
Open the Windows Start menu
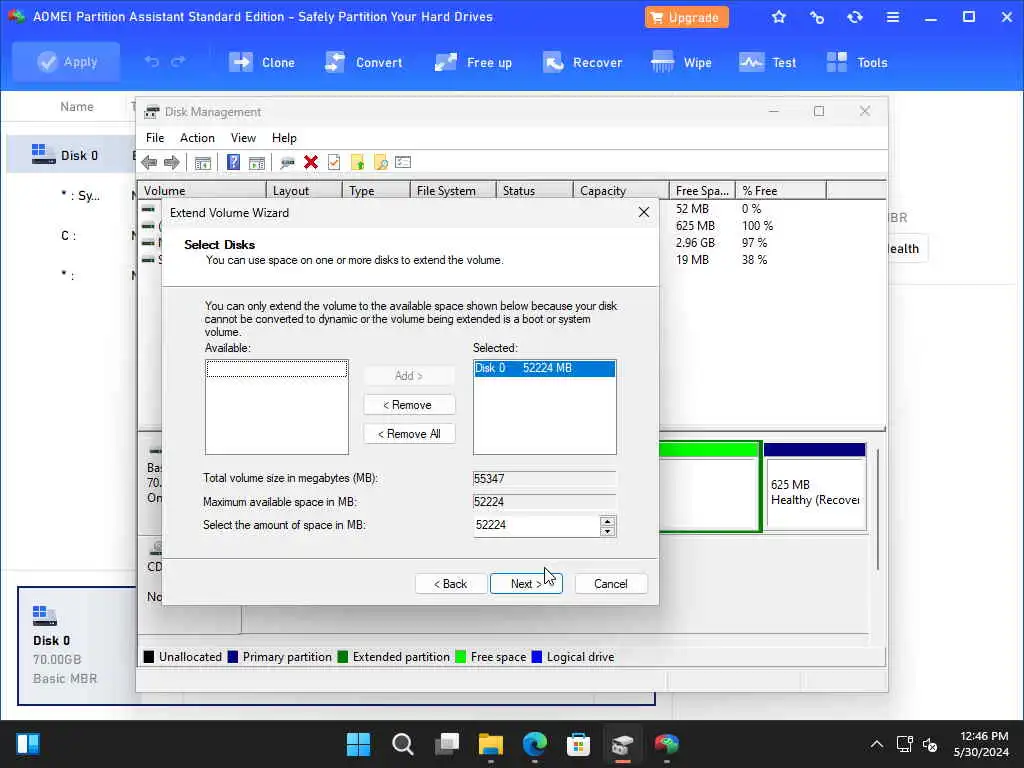pos(359,744)
